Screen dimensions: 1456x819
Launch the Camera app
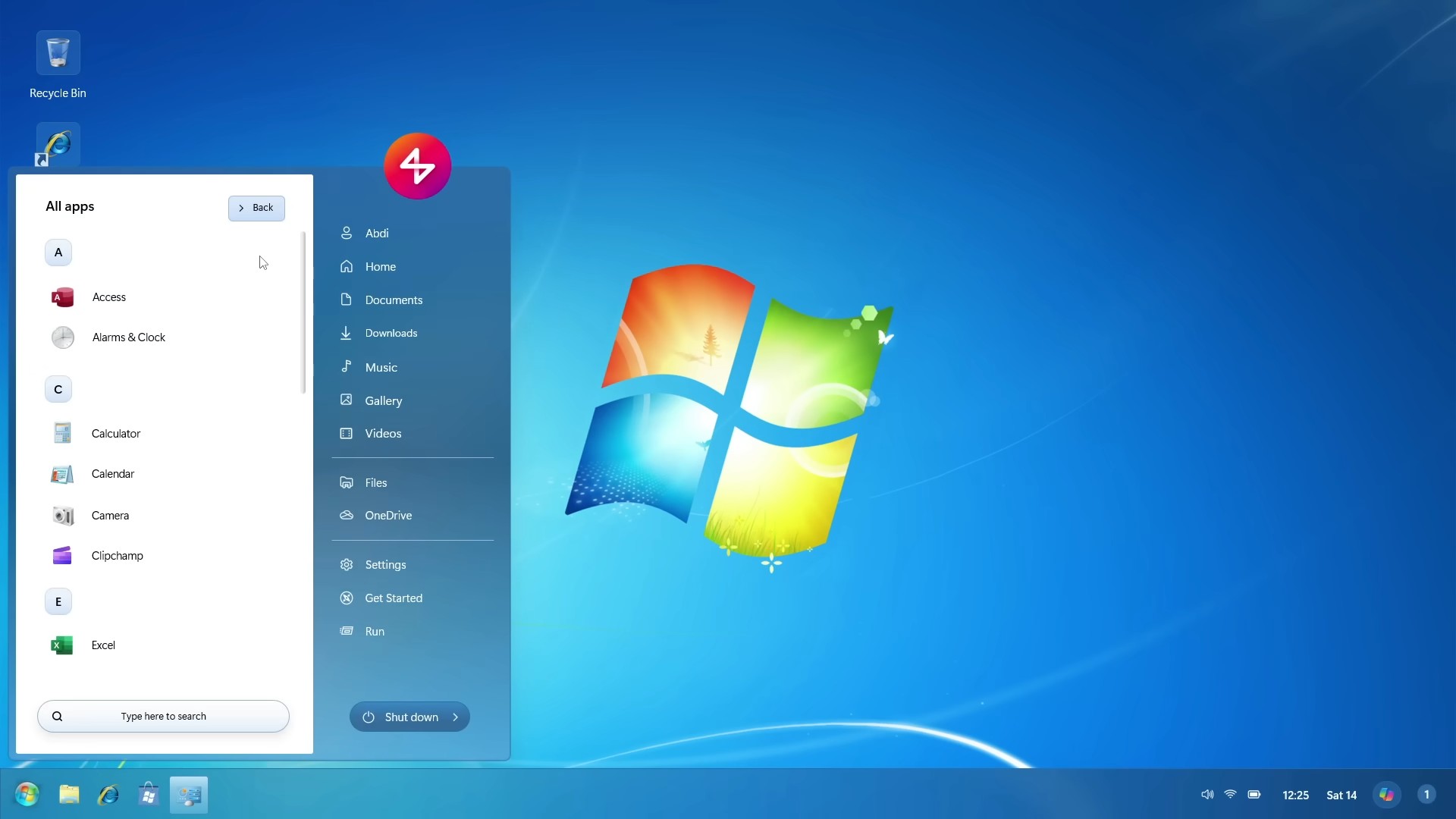110,516
